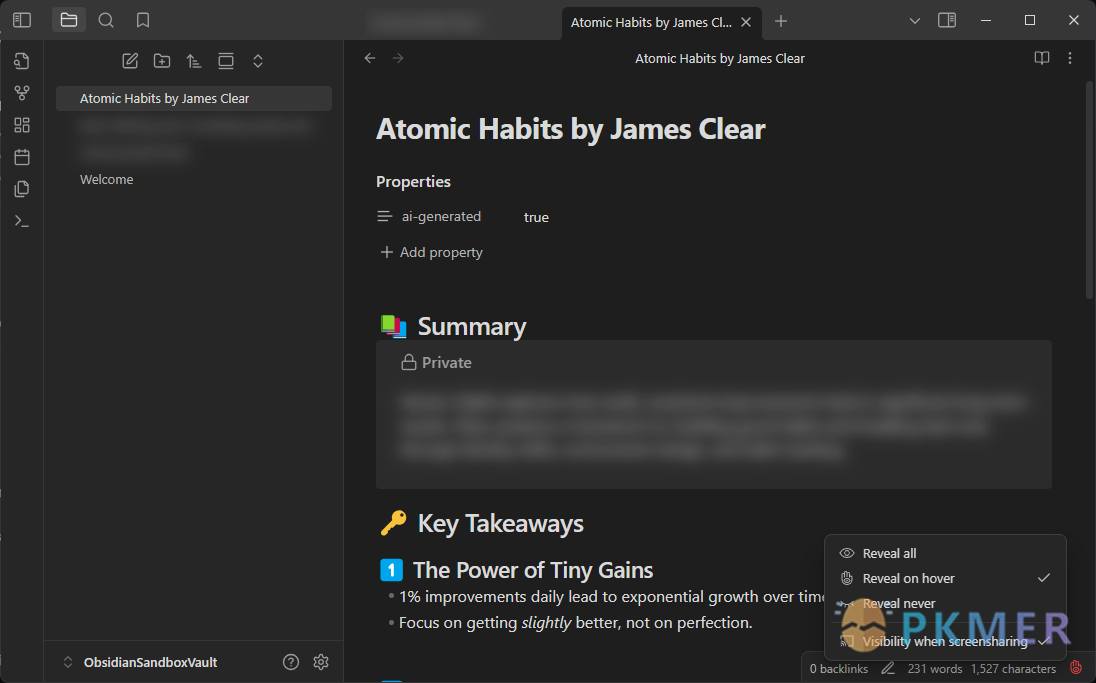
Task: Click the 0 backlinks status item
Action: 839,669
